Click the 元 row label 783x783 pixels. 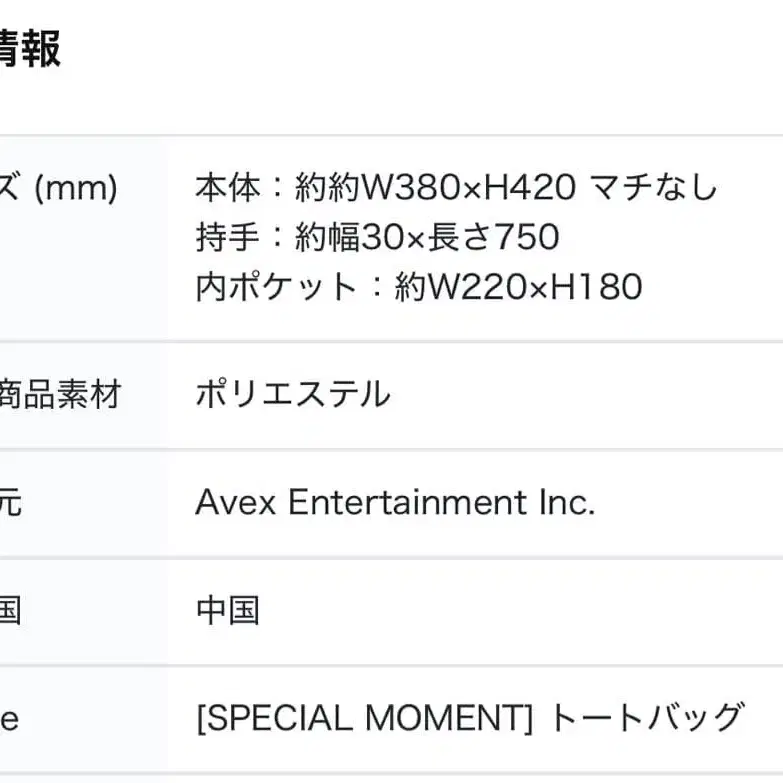[x=10, y=502]
